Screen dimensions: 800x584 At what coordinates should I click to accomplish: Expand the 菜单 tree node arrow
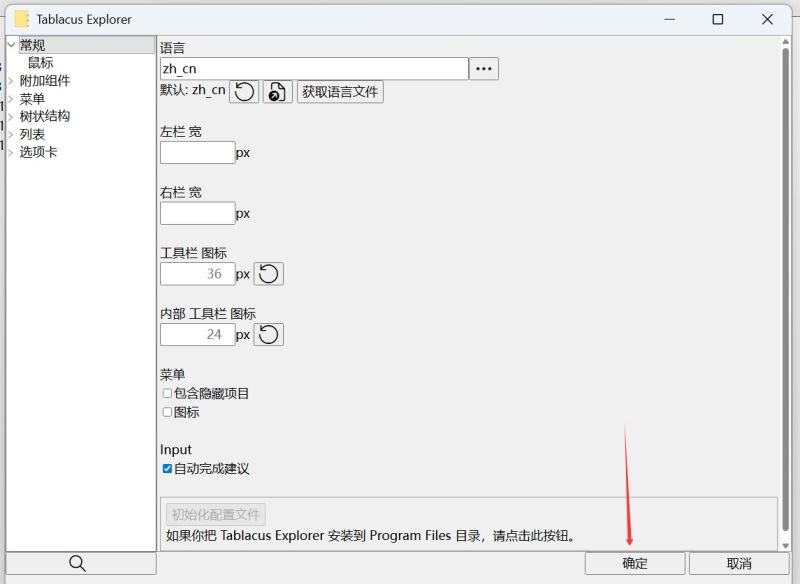click(x=11, y=98)
